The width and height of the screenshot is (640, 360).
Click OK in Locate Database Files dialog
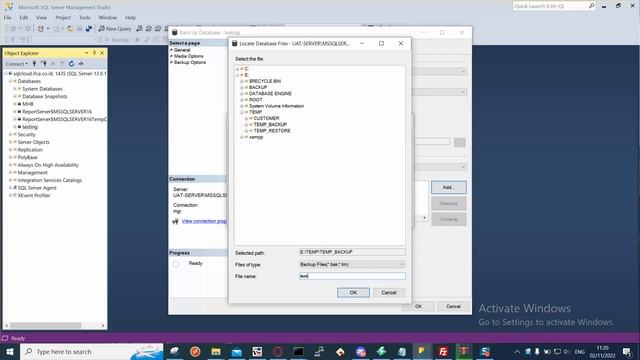click(x=353, y=293)
